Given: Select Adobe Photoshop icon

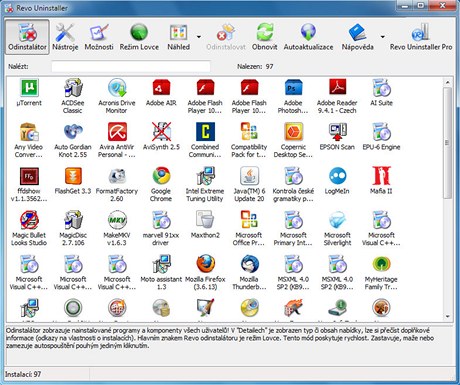Looking at the screenshot, I should point(293,87).
